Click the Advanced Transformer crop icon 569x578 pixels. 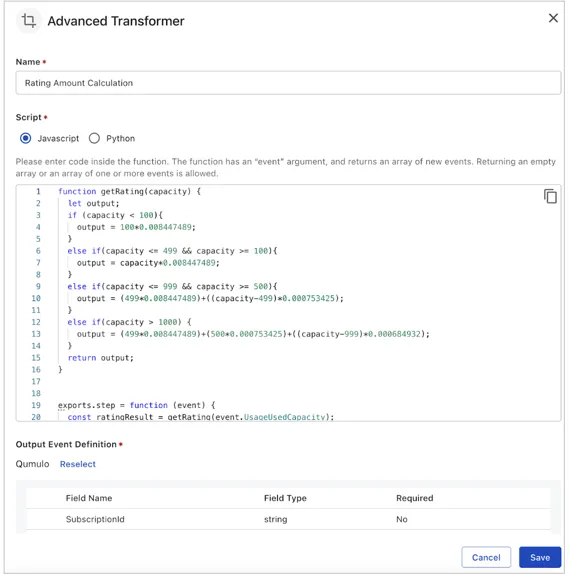coord(29,20)
